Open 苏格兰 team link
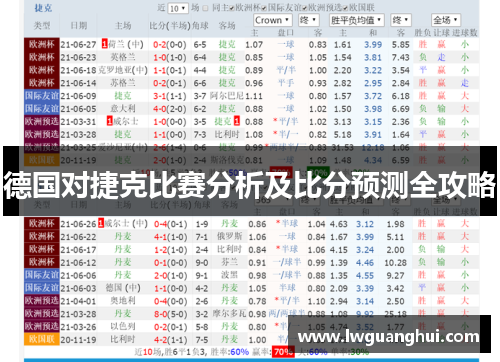Image resolution: width=500 pixels, height=362 pixels. pyautogui.click(x=123, y=83)
